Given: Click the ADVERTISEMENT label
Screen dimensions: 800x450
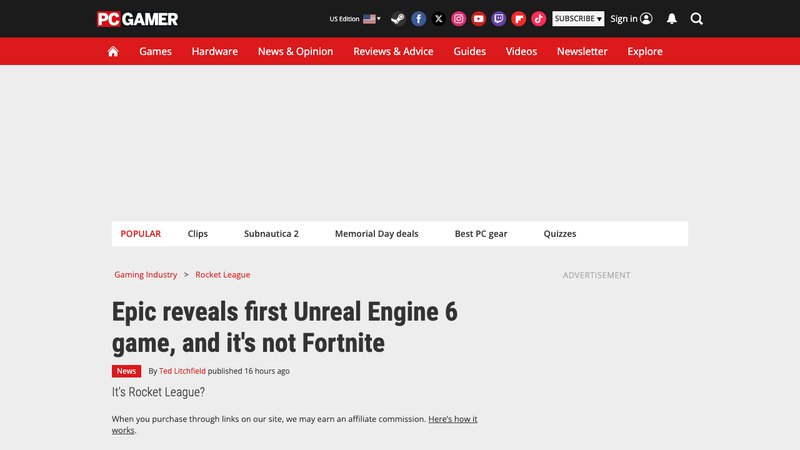Looking at the screenshot, I should click(596, 275).
